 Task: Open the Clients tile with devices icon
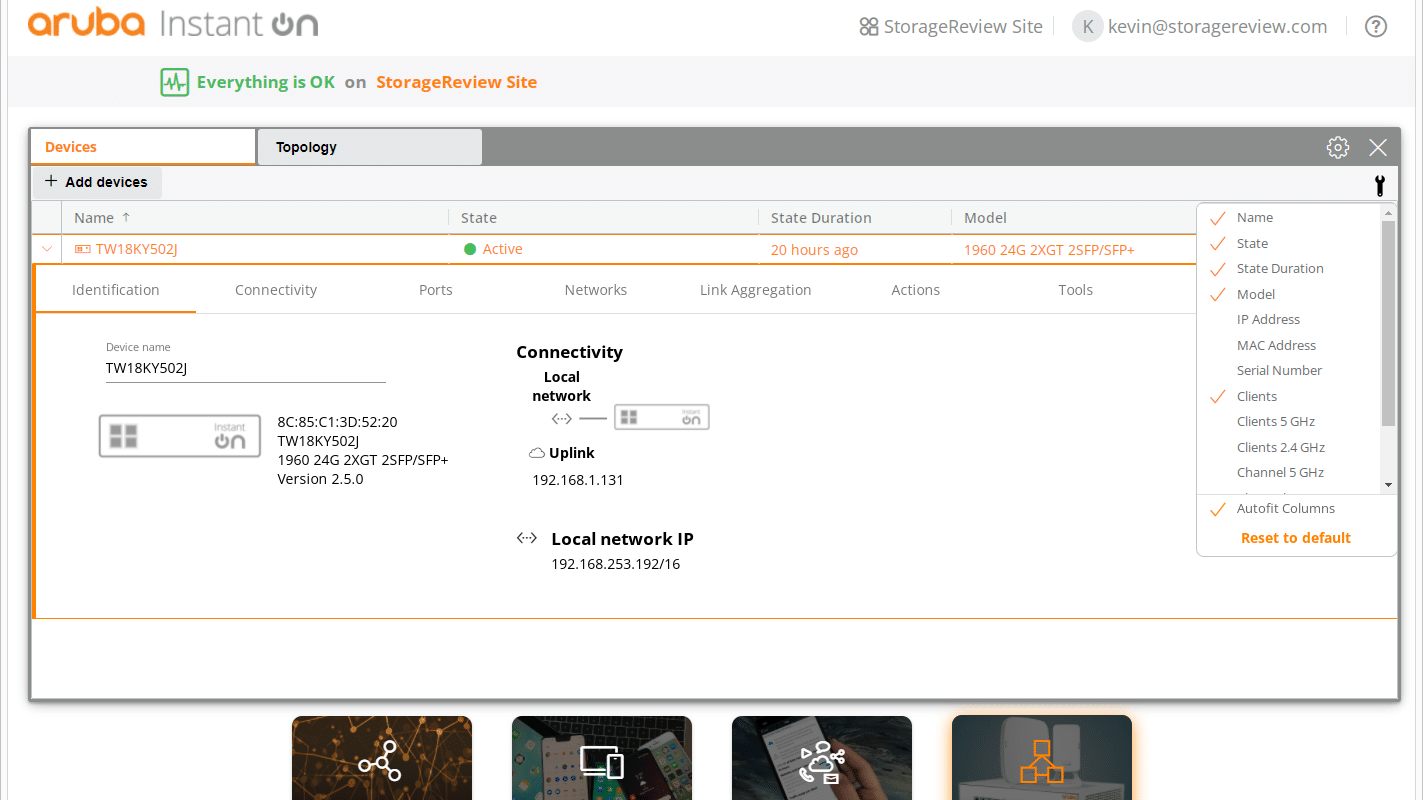coord(602,758)
